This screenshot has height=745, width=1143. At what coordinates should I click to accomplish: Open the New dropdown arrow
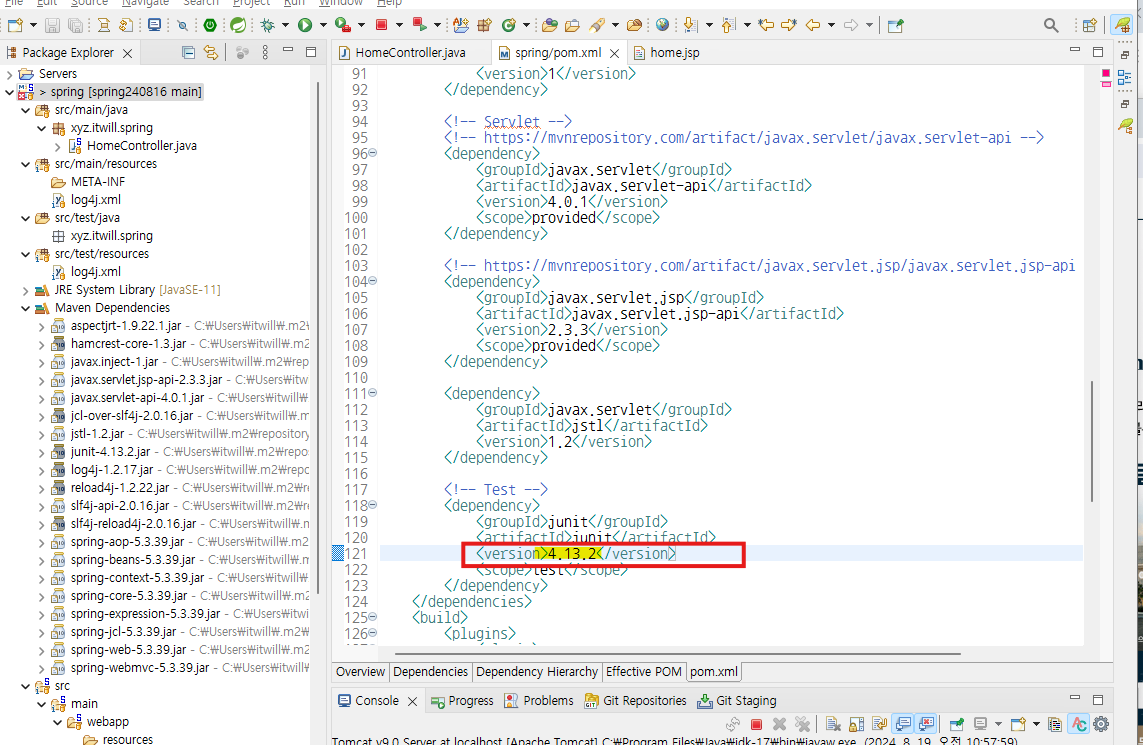pyautogui.click(x=33, y=26)
